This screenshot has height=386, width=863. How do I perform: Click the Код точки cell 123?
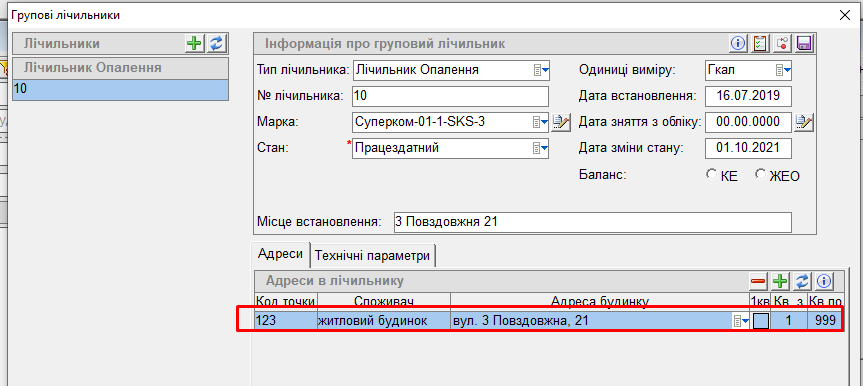286,321
